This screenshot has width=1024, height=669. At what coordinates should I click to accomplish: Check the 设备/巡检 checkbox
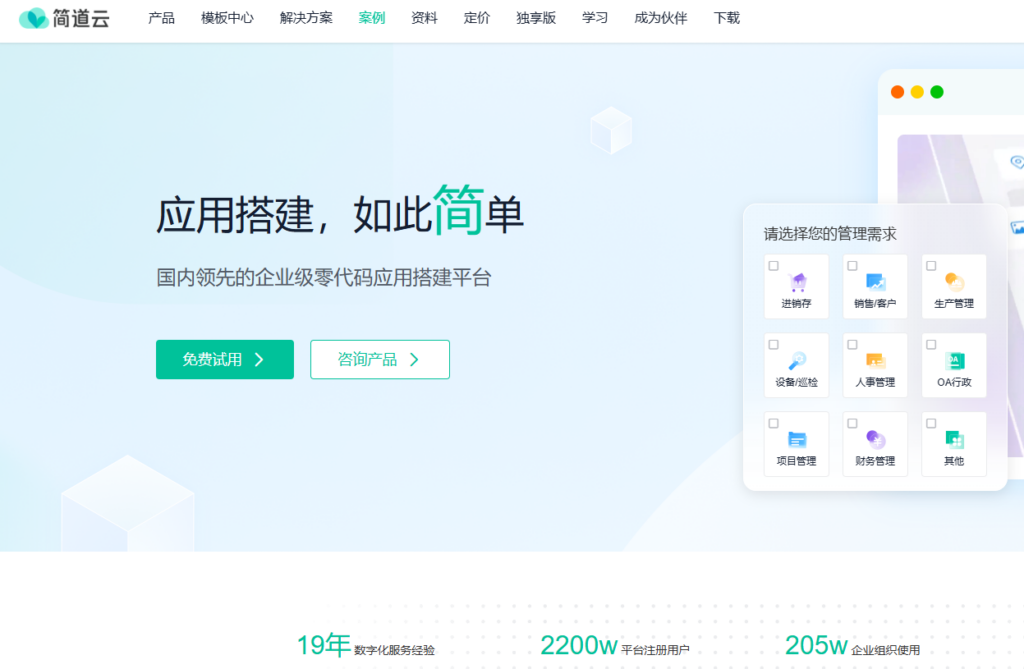[774, 344]
